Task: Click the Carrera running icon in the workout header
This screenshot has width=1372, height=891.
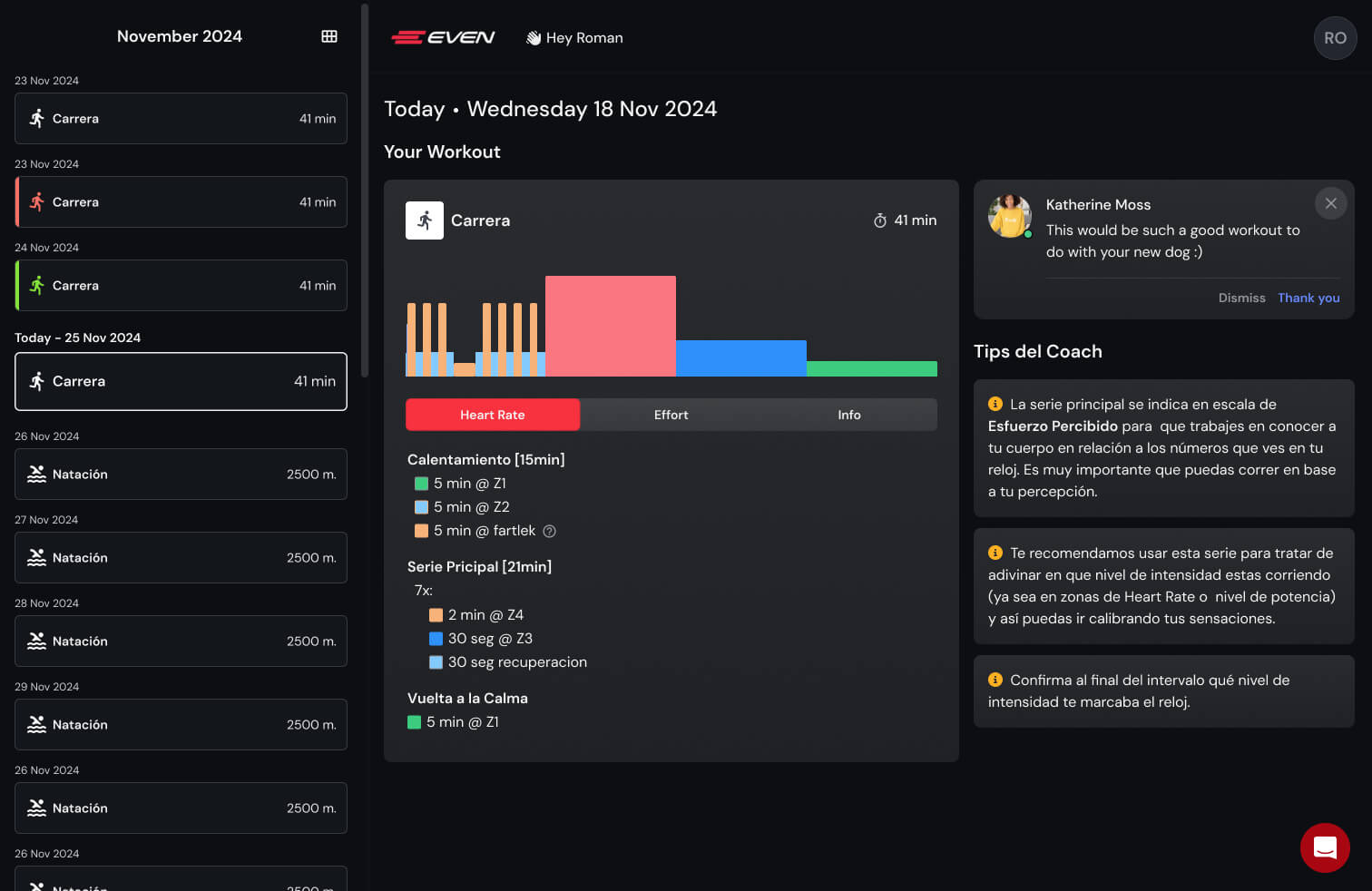Action: 423,220
